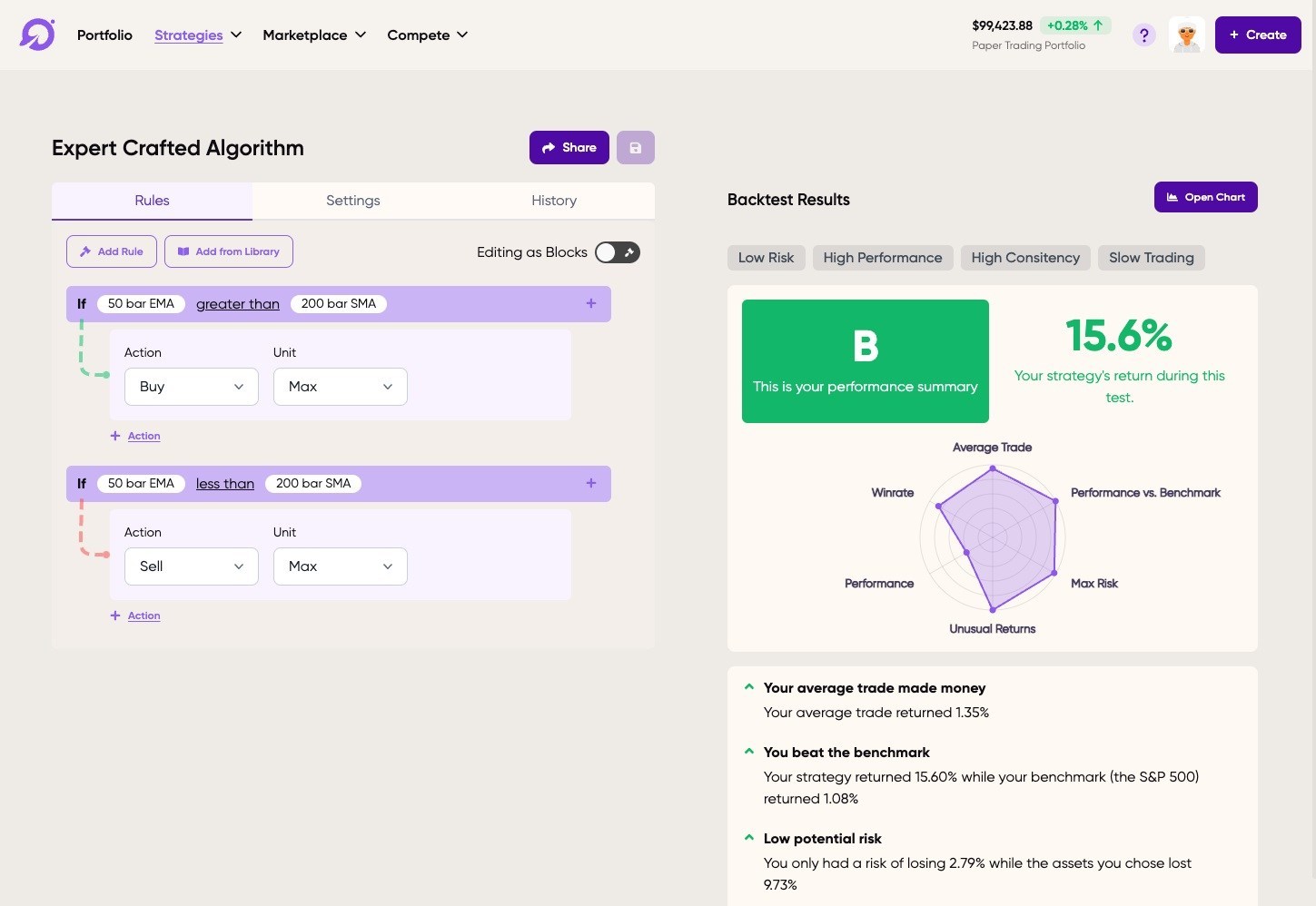Image resolution: width=1316 pixels, height=906 pixels.
Task: Click the 'greater than' comparison link
Action: point(238,304)
